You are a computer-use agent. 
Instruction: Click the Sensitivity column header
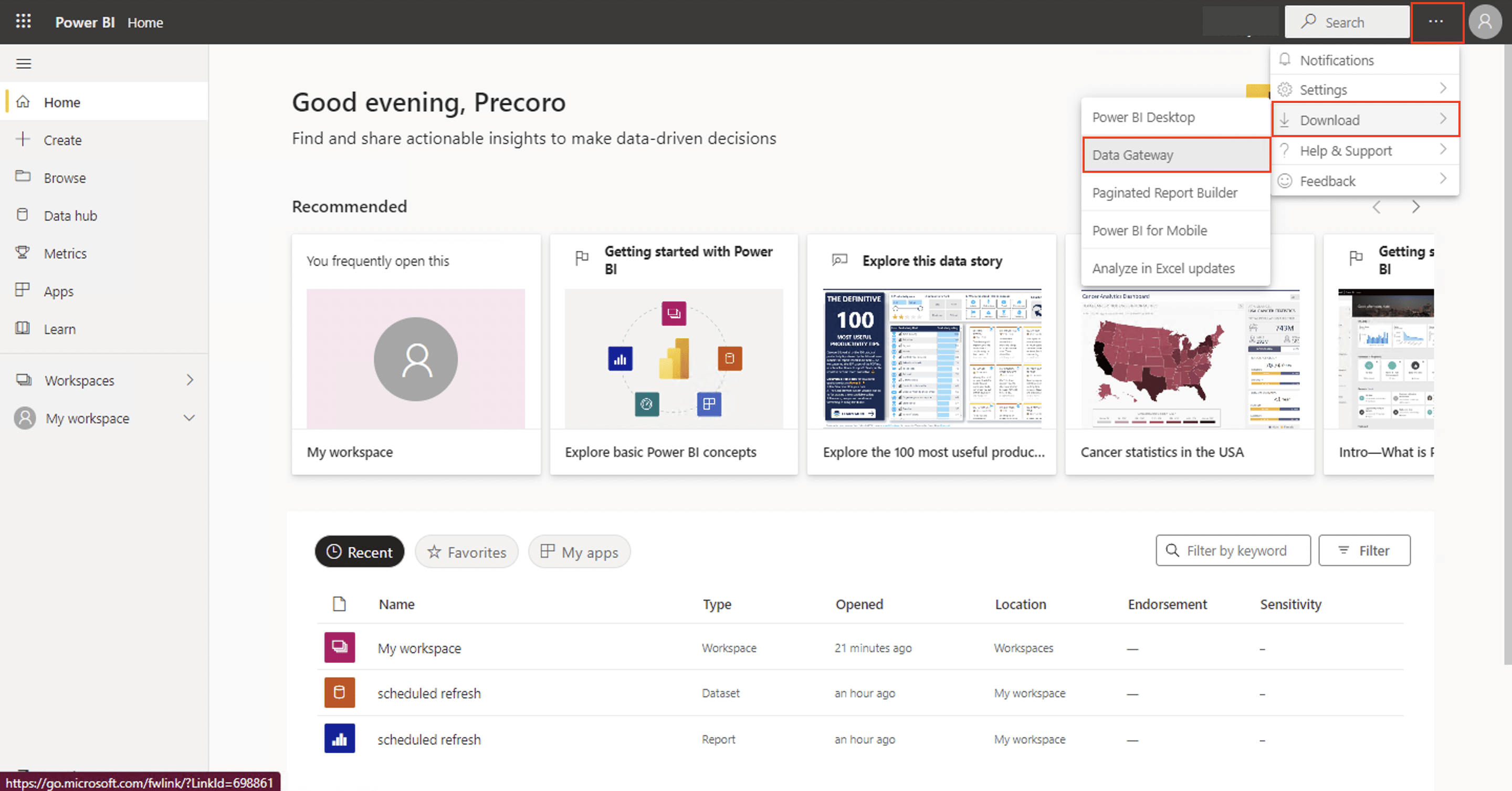click(x=1290, y=603)
